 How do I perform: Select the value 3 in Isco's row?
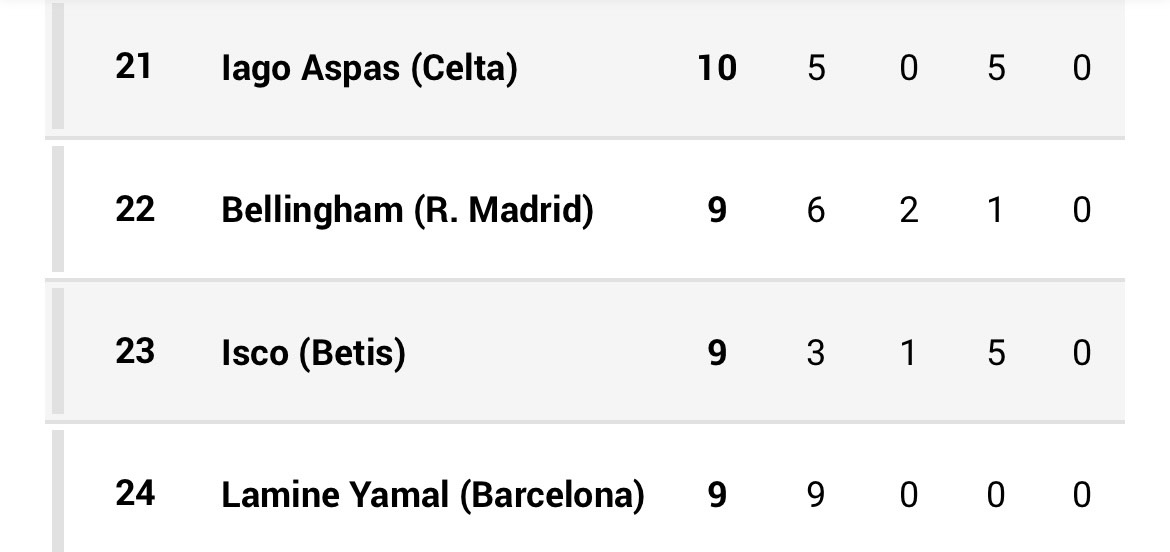816,353
